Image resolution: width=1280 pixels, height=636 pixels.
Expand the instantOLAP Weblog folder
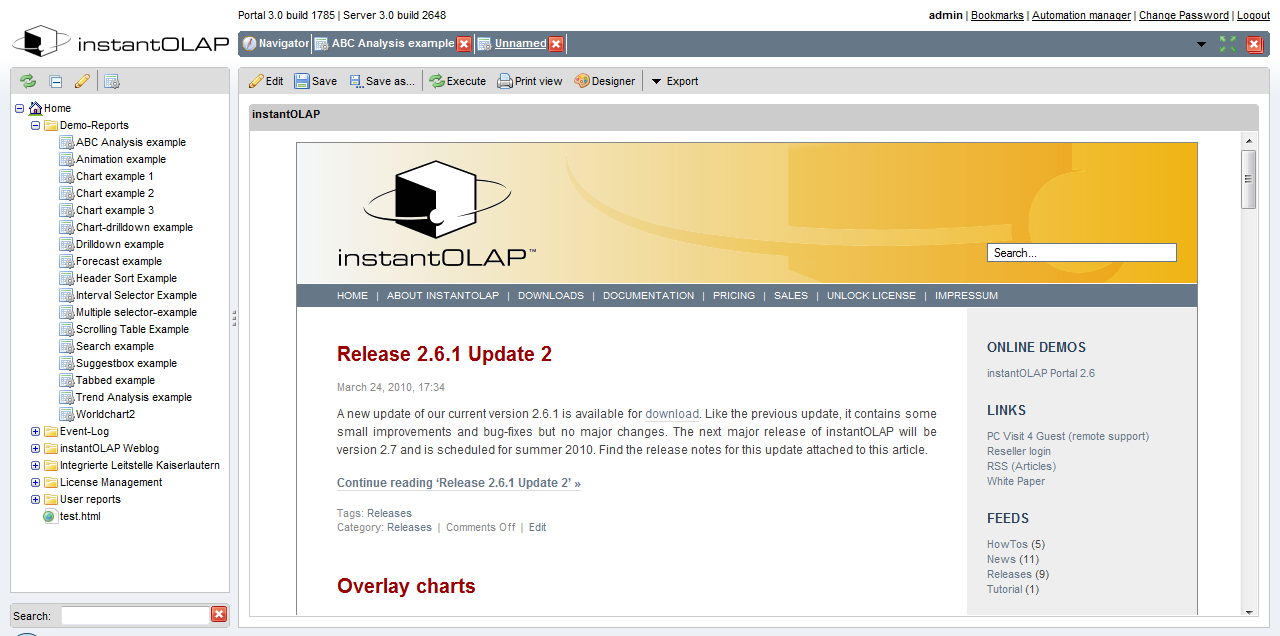coord(36,448)
